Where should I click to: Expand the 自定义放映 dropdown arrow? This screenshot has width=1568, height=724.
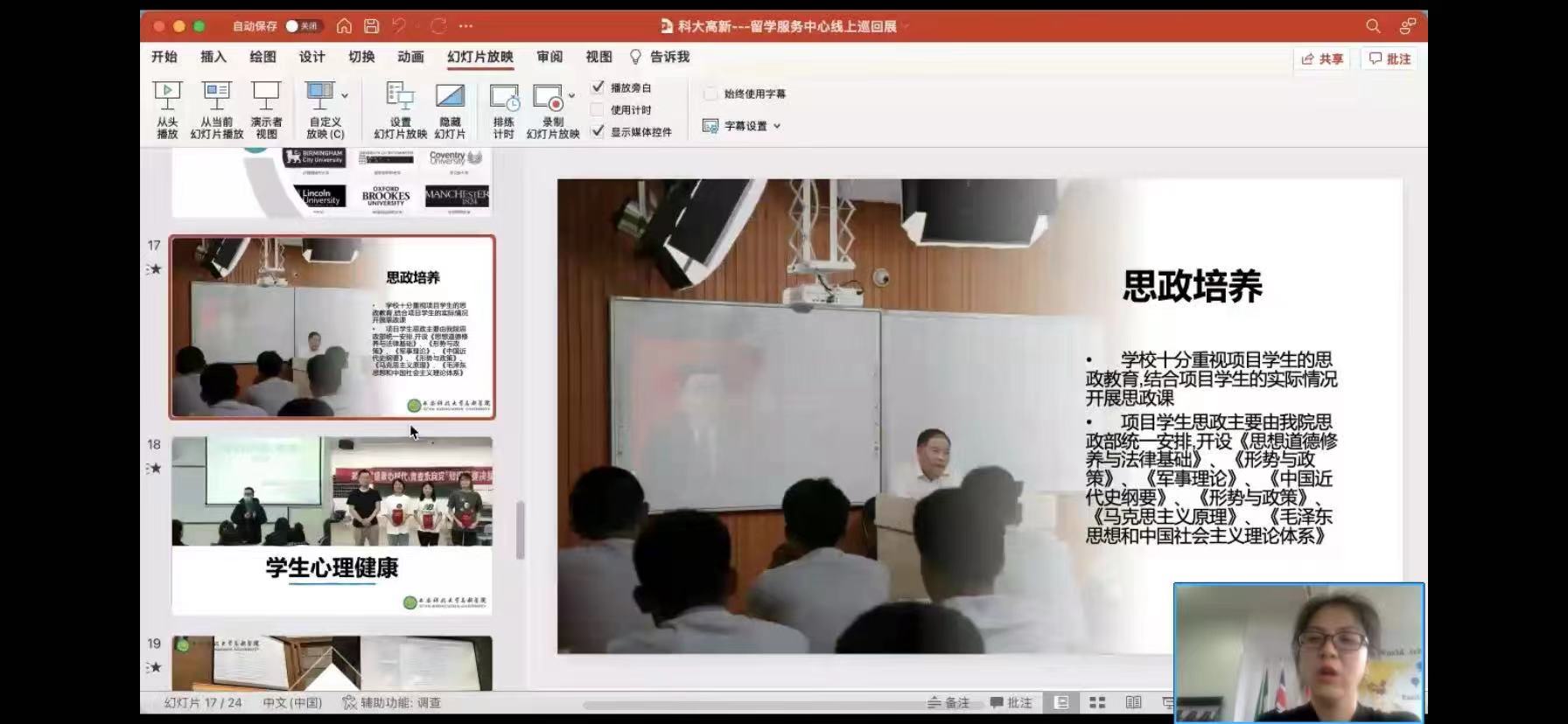click(x=345, y=95)
